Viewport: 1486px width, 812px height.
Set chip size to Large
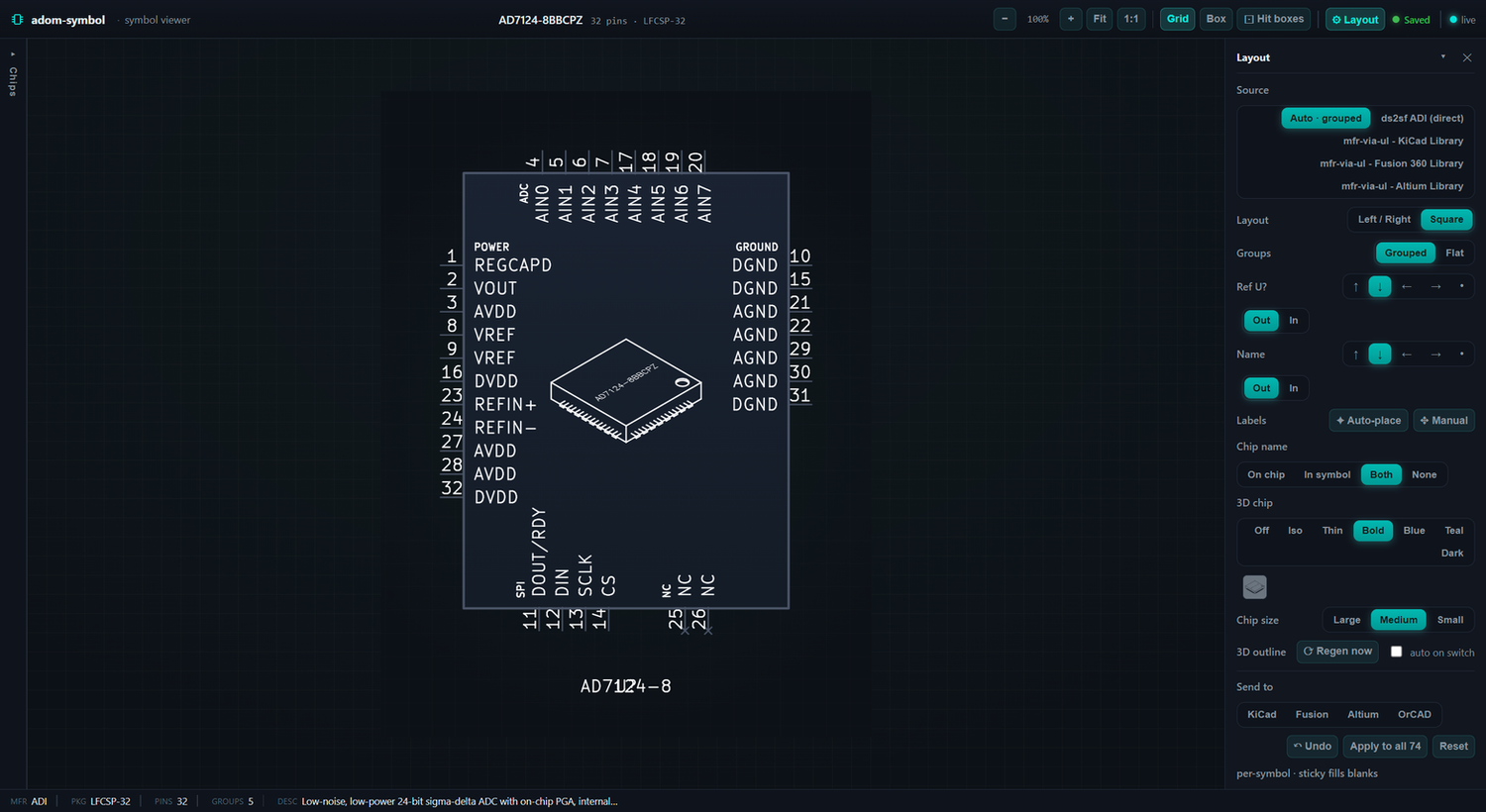pos(1346,620)
